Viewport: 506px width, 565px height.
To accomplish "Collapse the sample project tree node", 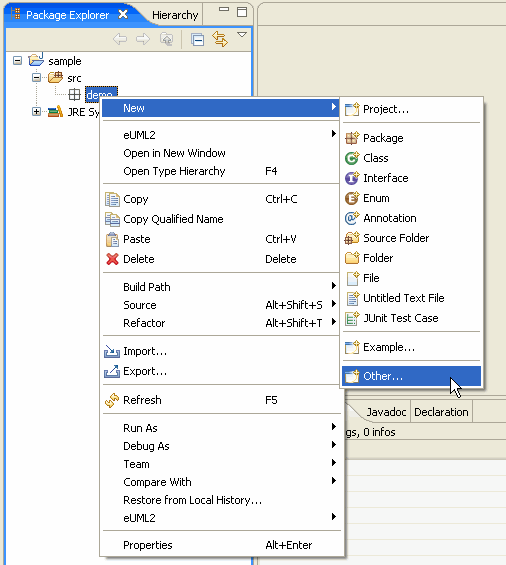I will coord(17,60).
